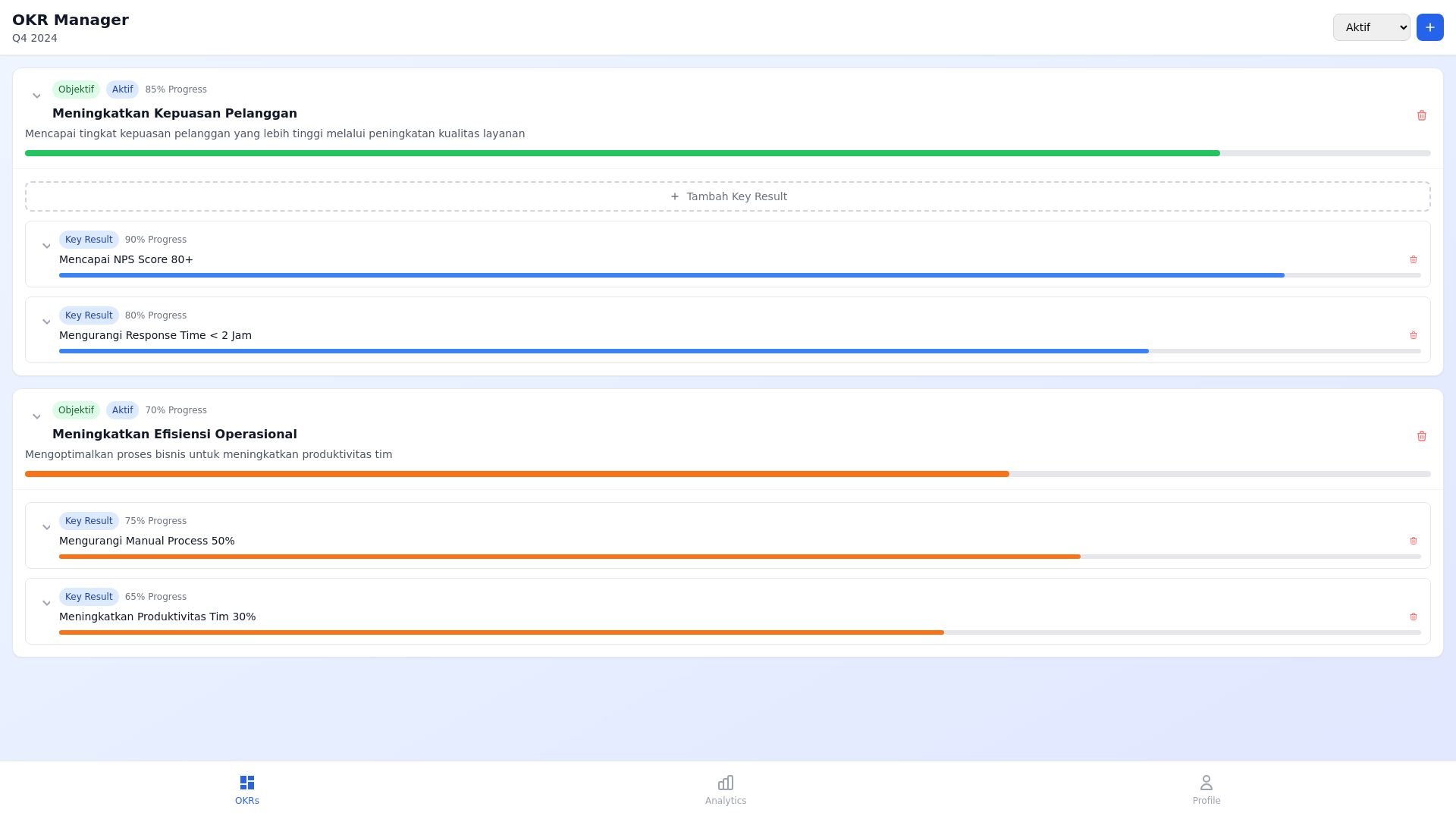Expand the Mengurangi Manual Process key result
The height and width of the screenshot is (819, 1456).
click(x=46, y=528)
